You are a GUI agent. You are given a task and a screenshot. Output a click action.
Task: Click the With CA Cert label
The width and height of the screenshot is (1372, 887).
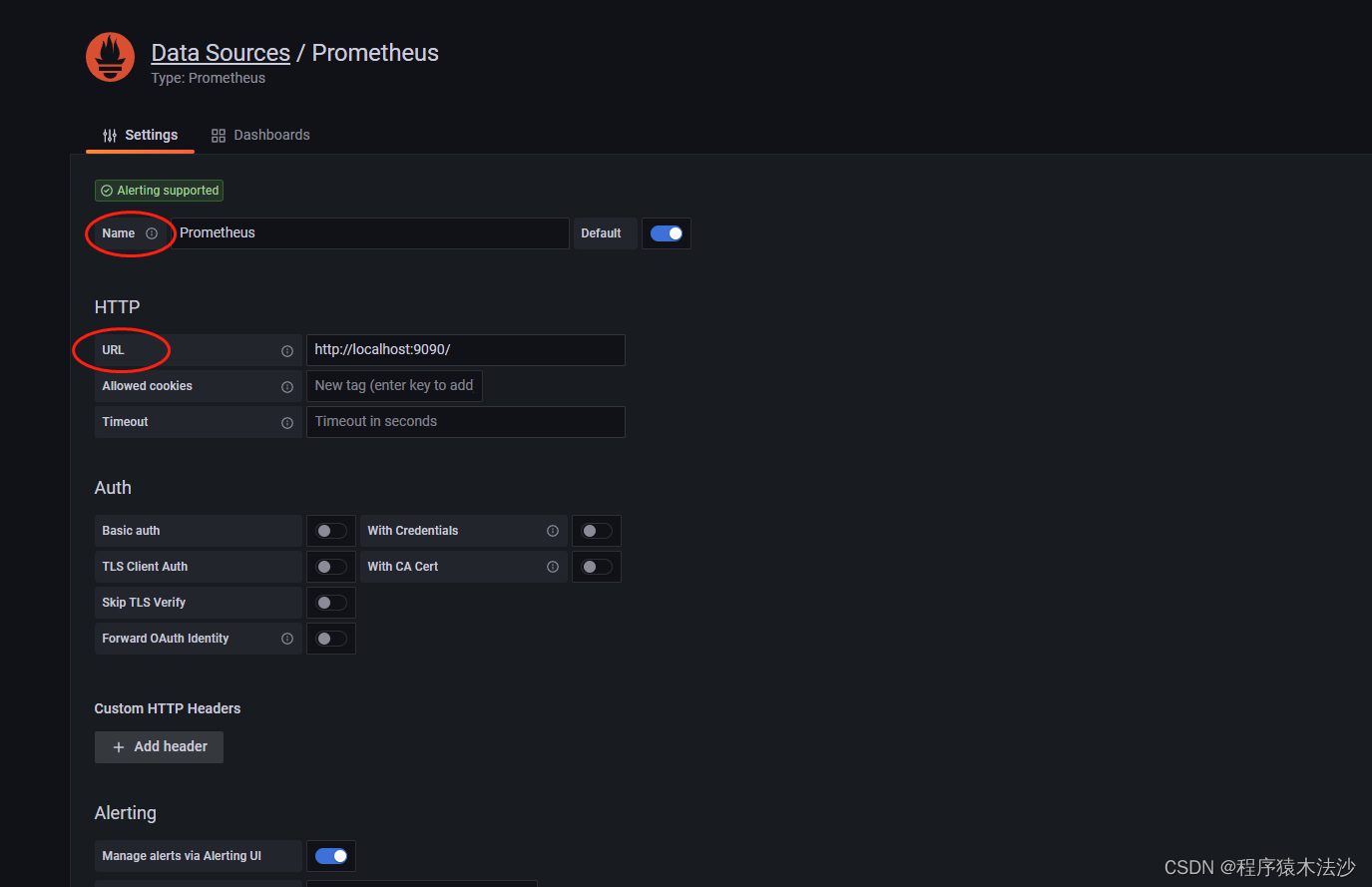403,567
